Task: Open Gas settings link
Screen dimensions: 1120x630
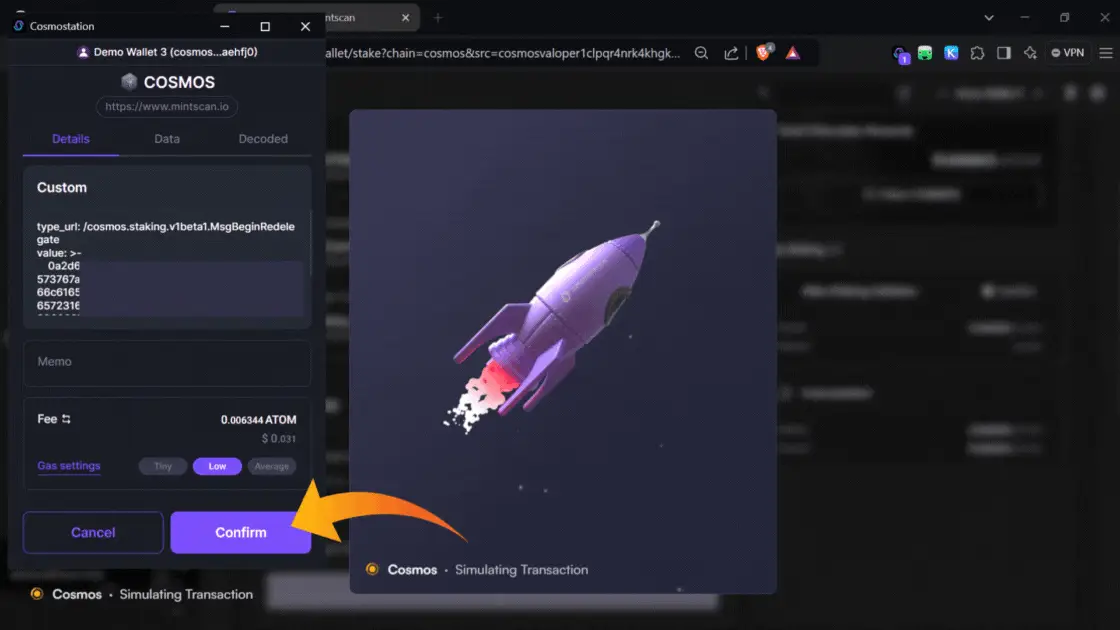Action: tap(69, 466)
